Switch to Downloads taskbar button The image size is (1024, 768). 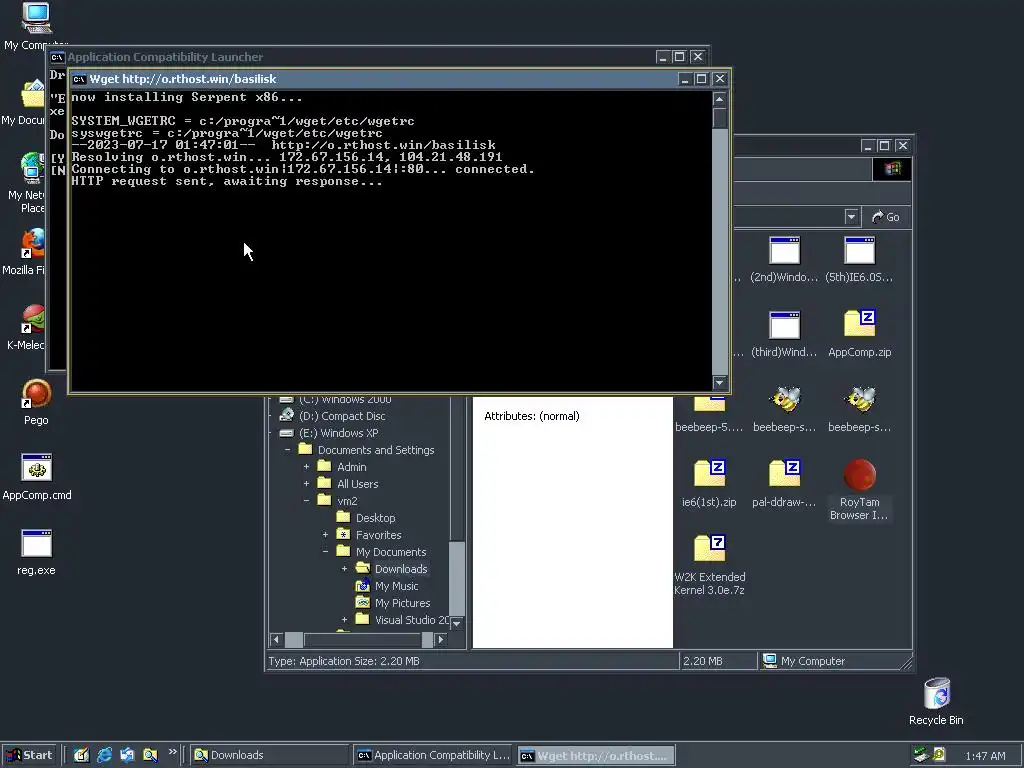click(270, 755)
